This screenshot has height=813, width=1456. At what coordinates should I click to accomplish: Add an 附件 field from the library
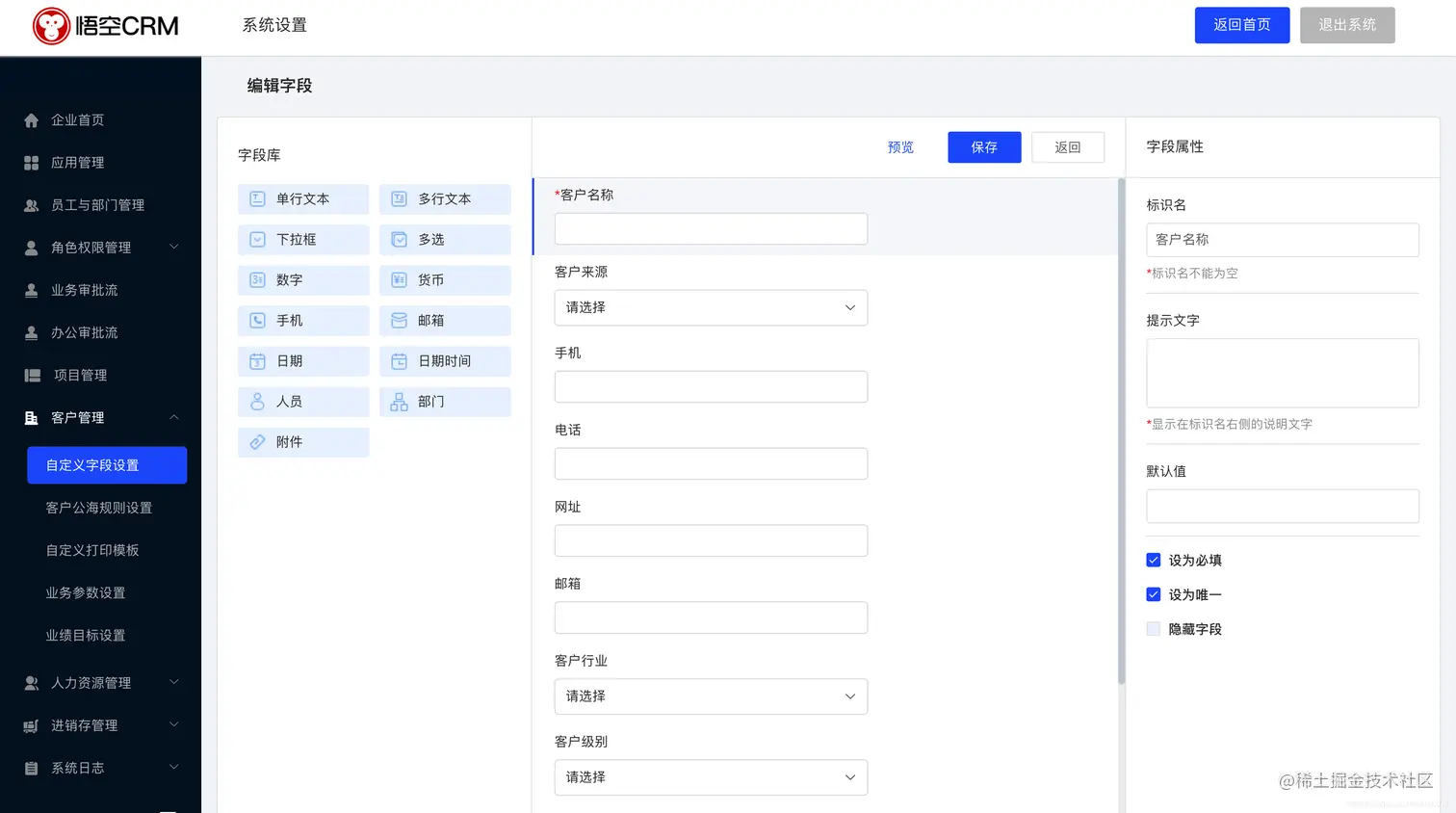(x=302, y=442)
